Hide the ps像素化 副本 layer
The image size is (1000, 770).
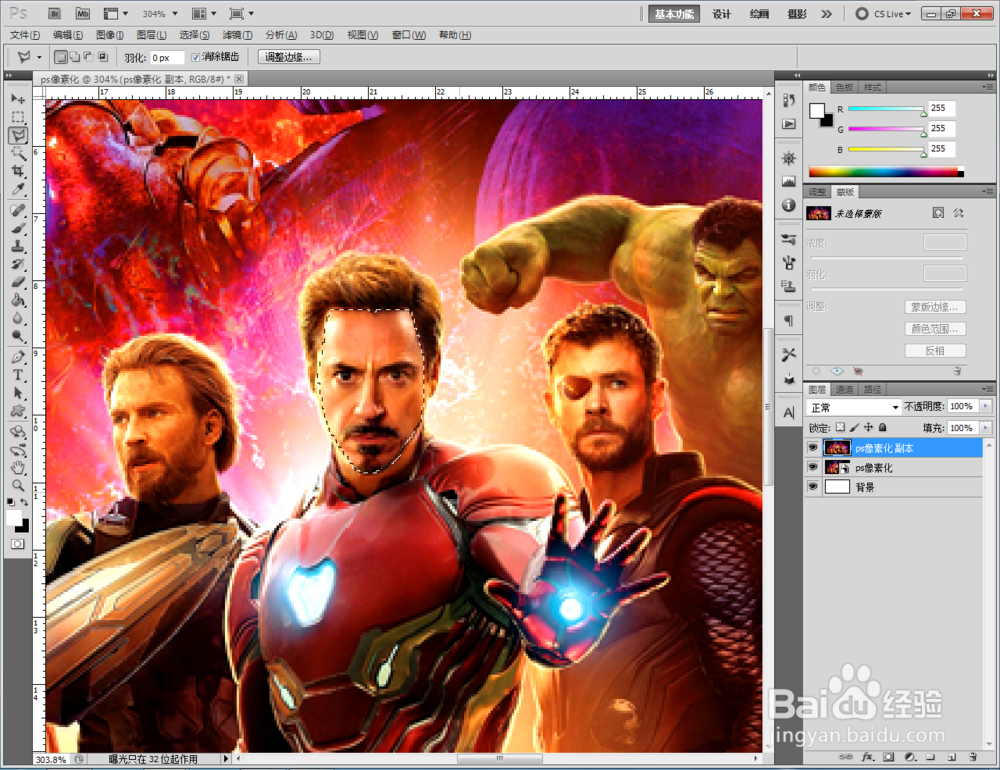coord(812,448)
